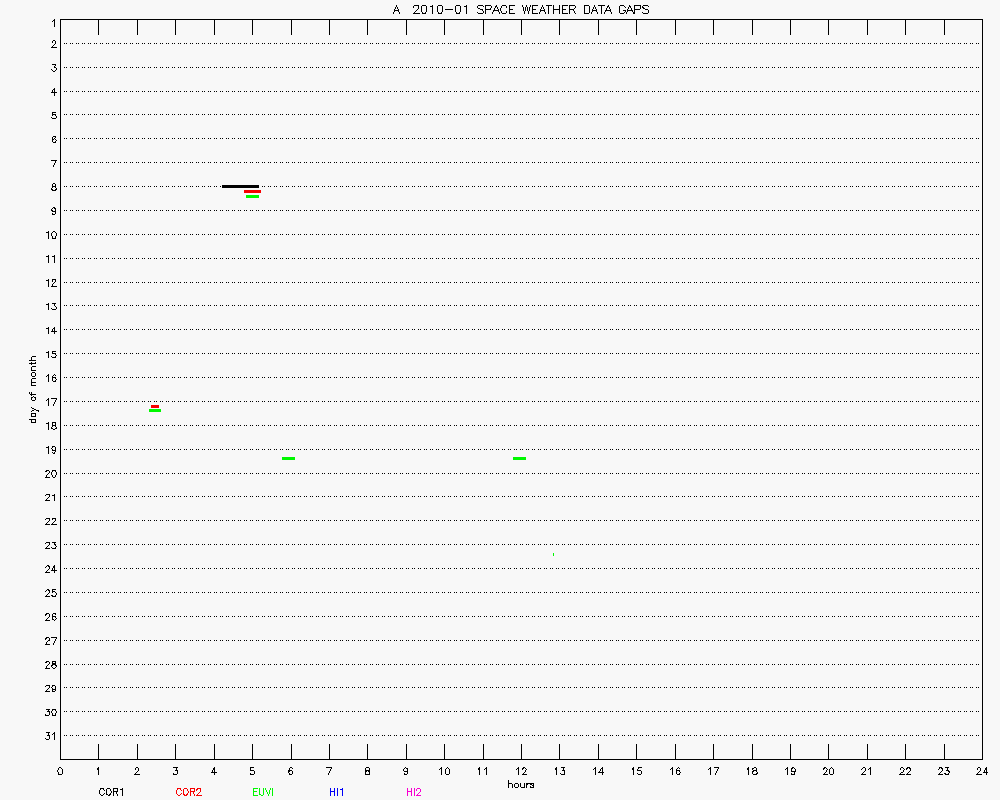Click the green EUVI gap bar on day 8

[252, 196]
